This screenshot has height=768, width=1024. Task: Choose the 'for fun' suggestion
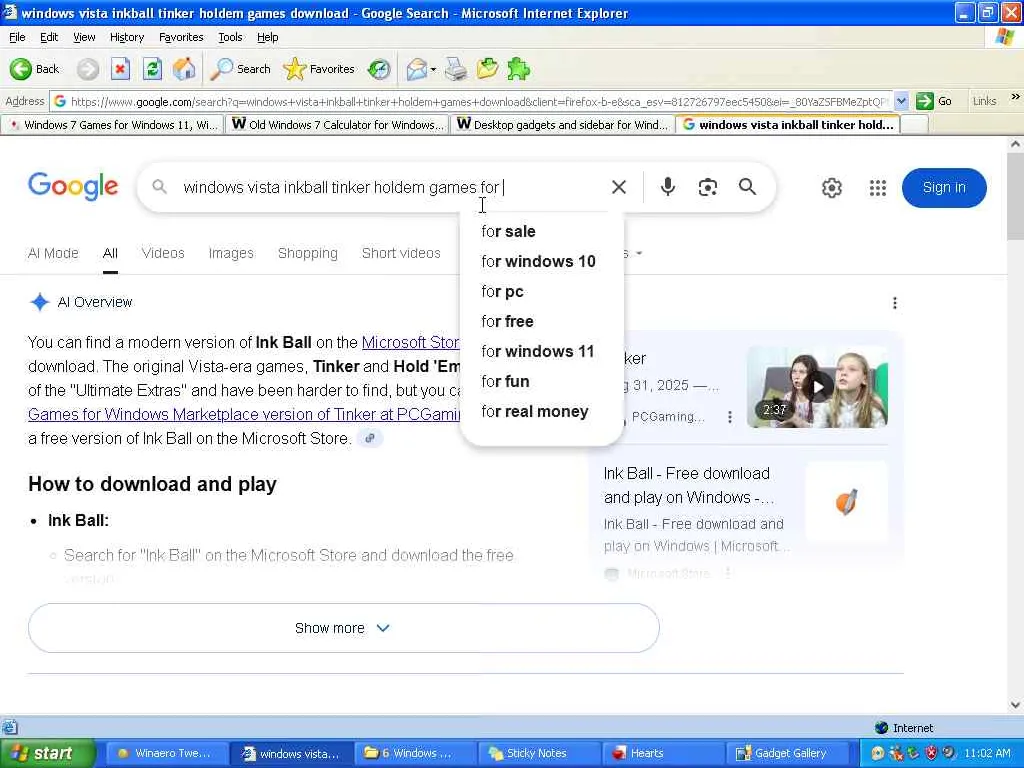pyautogui.click(x=542, y=381)
